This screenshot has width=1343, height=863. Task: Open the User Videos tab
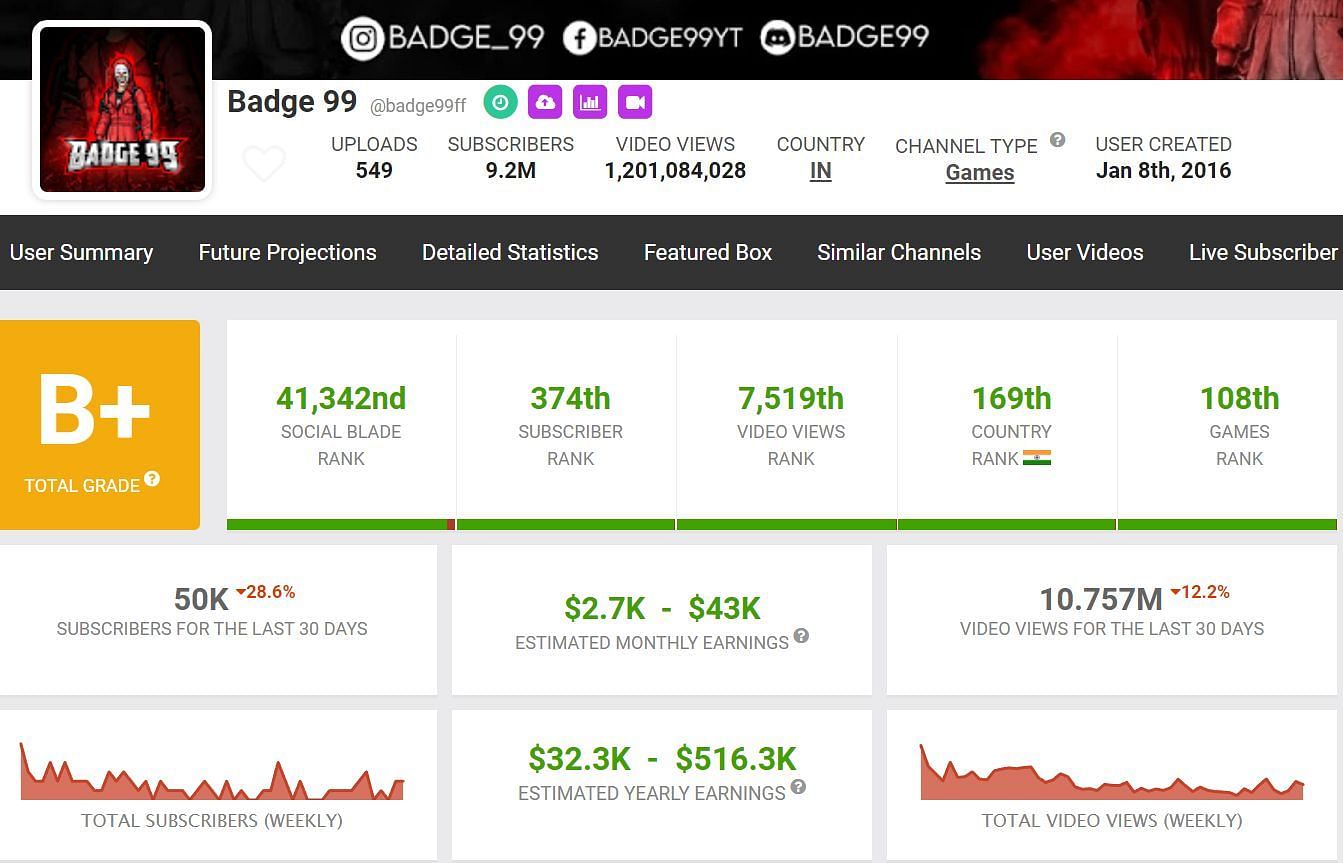1085,253
